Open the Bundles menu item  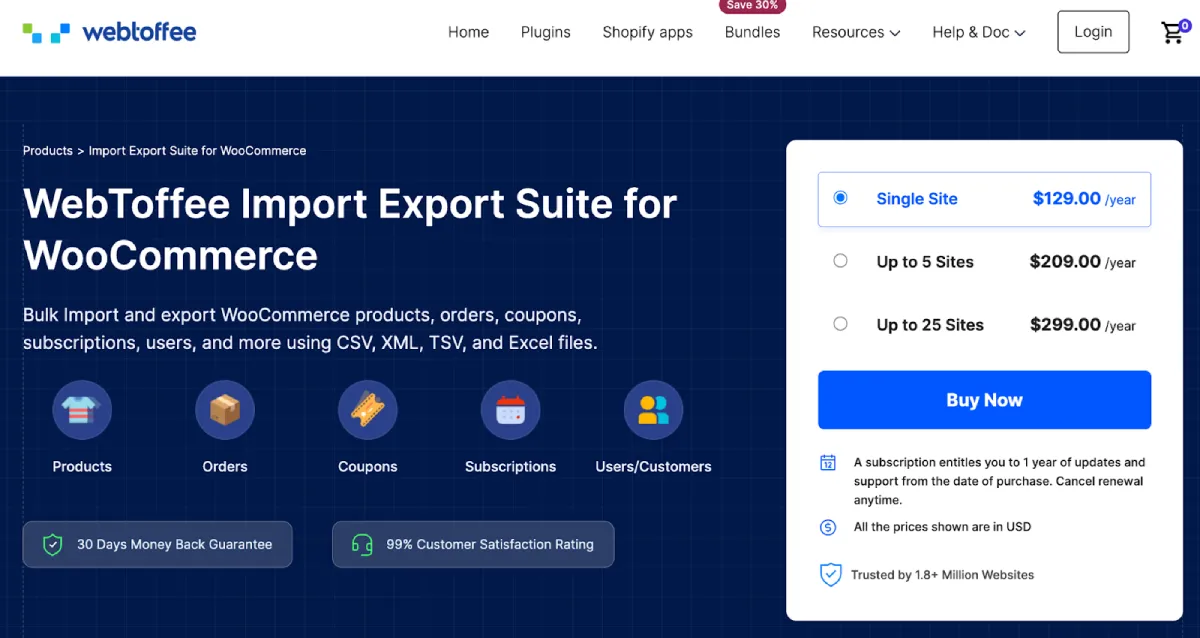tap(752, 32)
